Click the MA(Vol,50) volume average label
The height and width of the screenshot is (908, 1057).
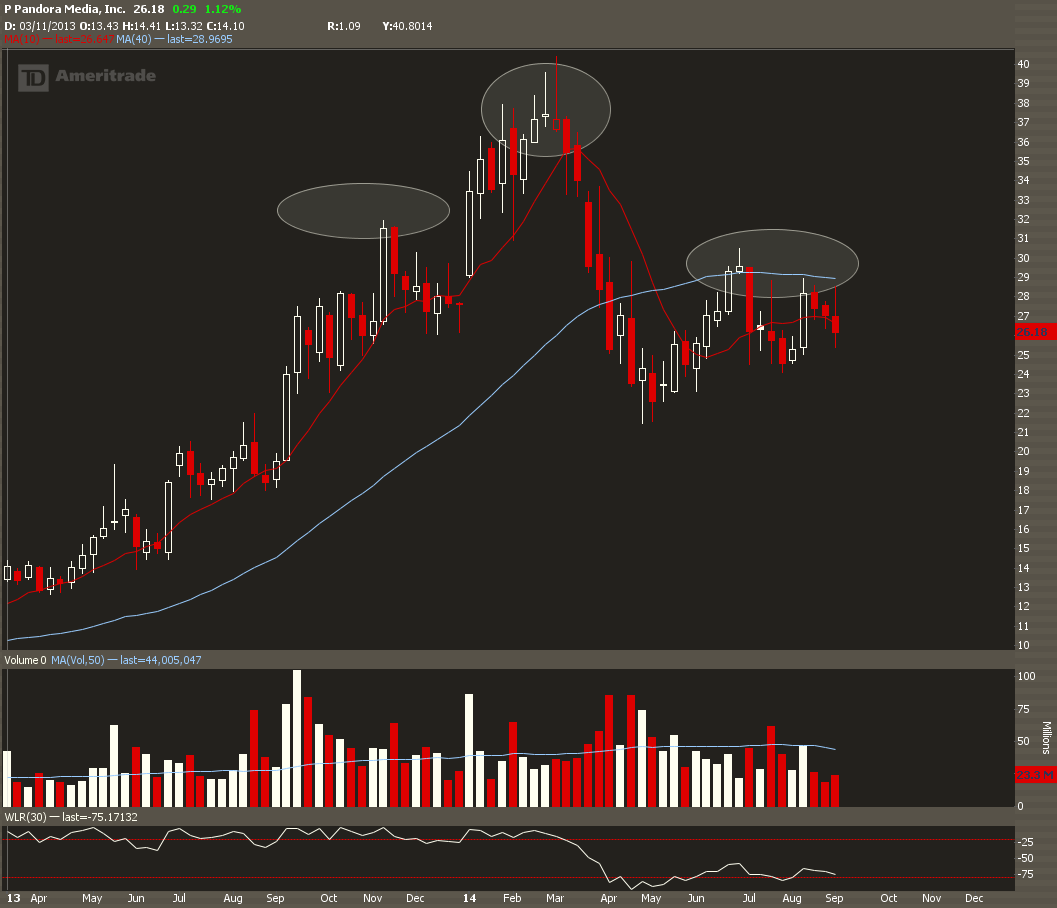tap(126, 660)
